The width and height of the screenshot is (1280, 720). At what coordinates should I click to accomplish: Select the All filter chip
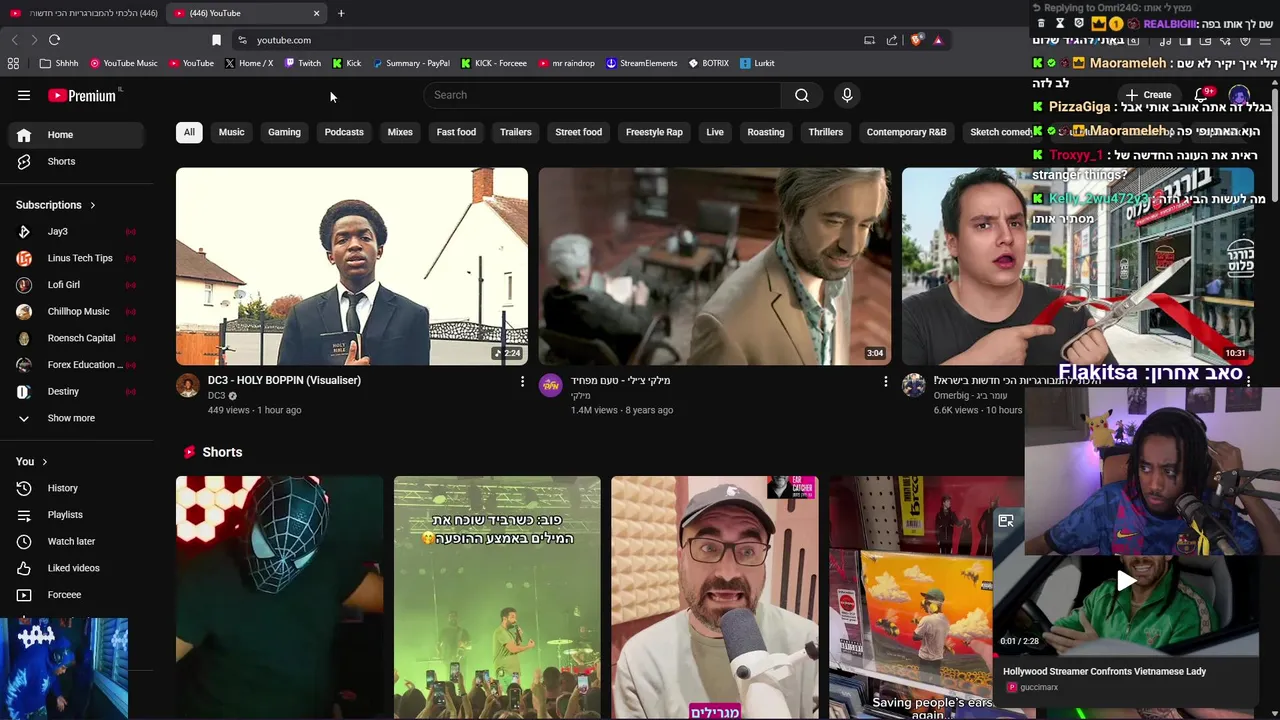[189, 132]
